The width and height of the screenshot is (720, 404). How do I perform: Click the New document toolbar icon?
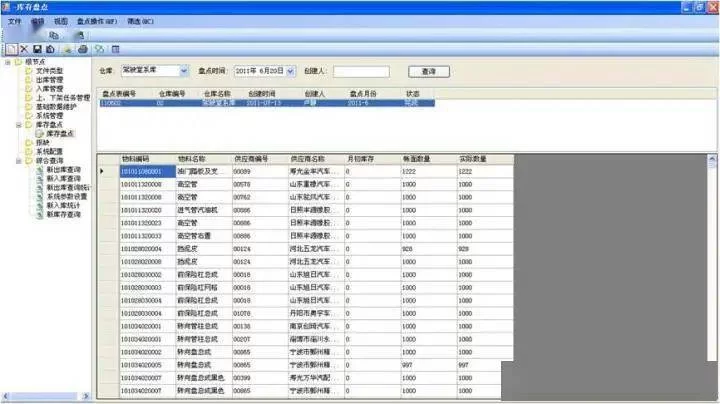point(11,48)
